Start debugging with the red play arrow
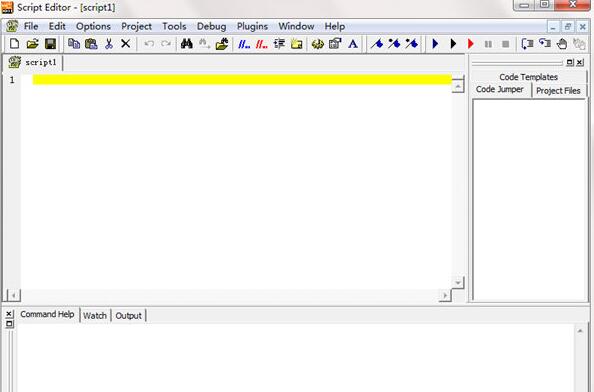The height and width of the screenshot is (392, 594). coord(471,44)
